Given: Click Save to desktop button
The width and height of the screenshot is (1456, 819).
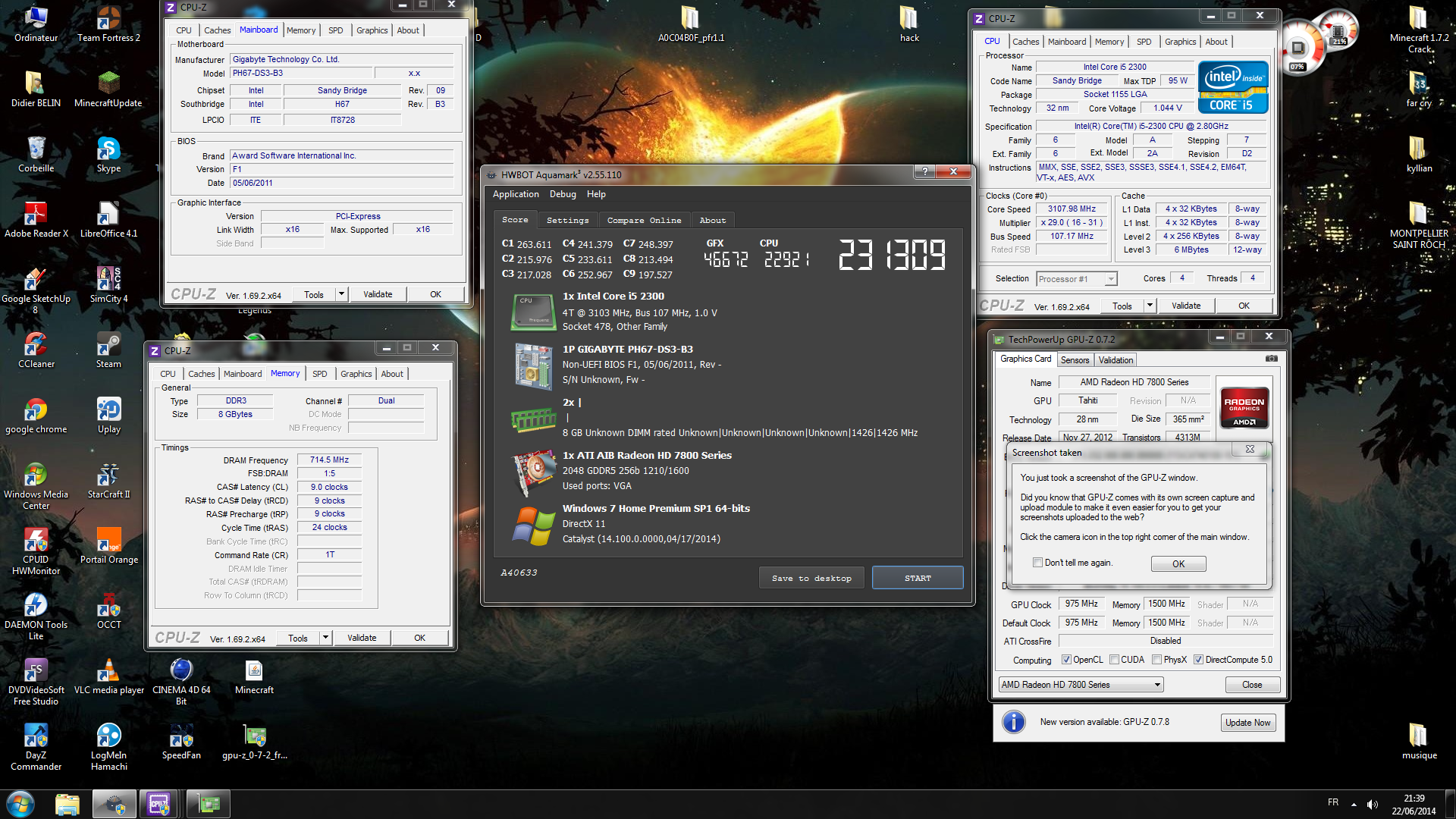Looking at the screenshot, I should point(811,578).
